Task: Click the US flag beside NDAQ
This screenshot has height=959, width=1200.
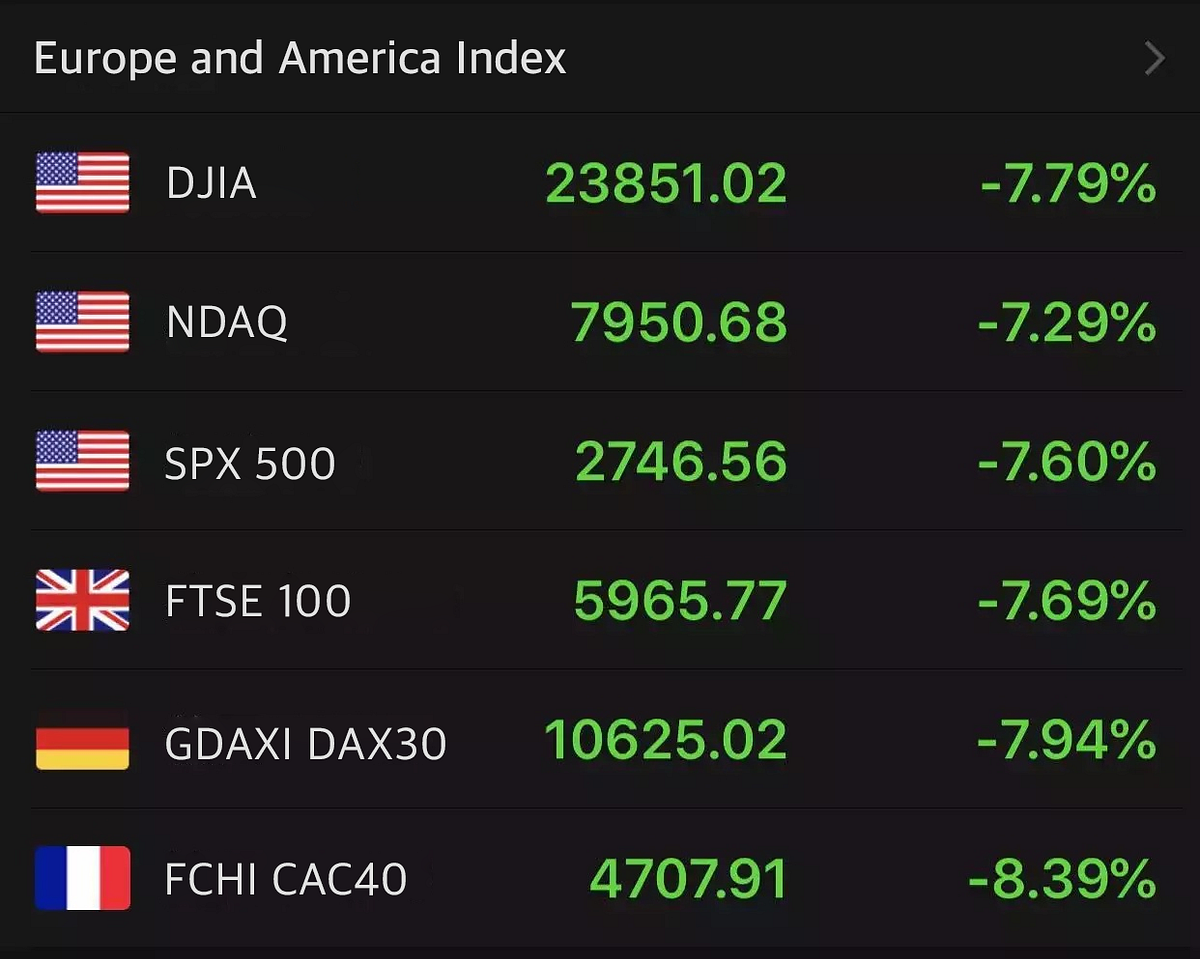Action: coord(82,321)
